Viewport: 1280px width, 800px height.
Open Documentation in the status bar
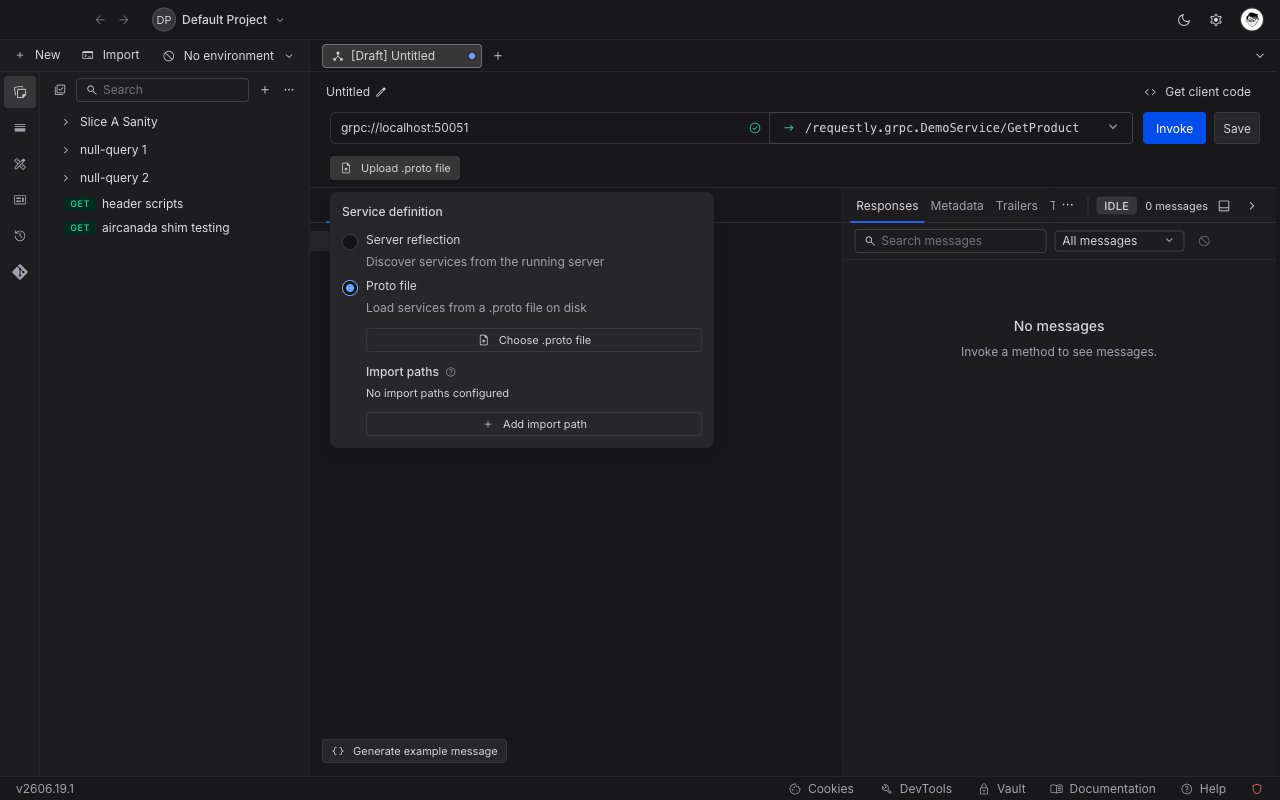click(1103, 789)
